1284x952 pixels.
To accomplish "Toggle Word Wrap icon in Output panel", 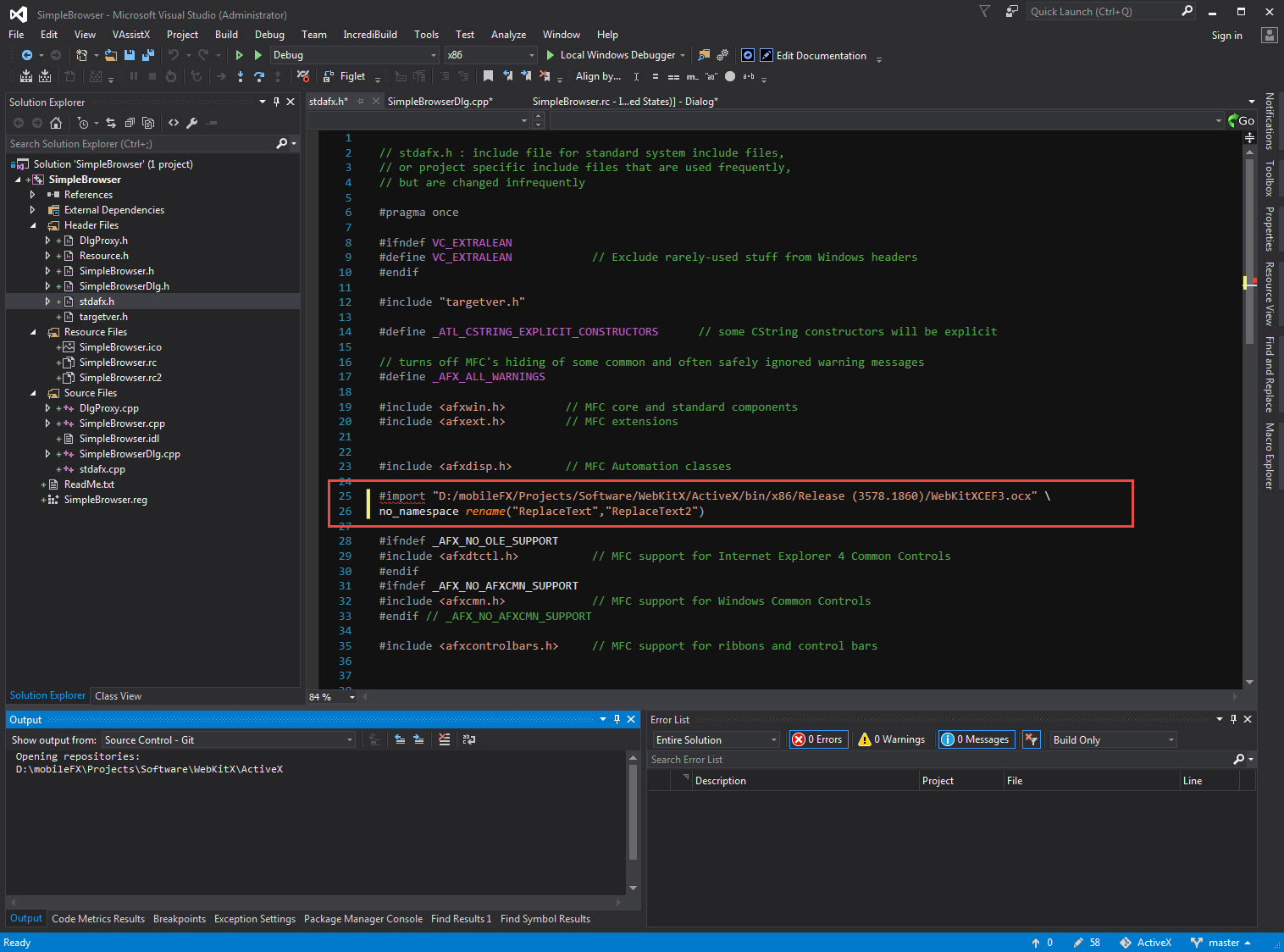I will (469, 739).
